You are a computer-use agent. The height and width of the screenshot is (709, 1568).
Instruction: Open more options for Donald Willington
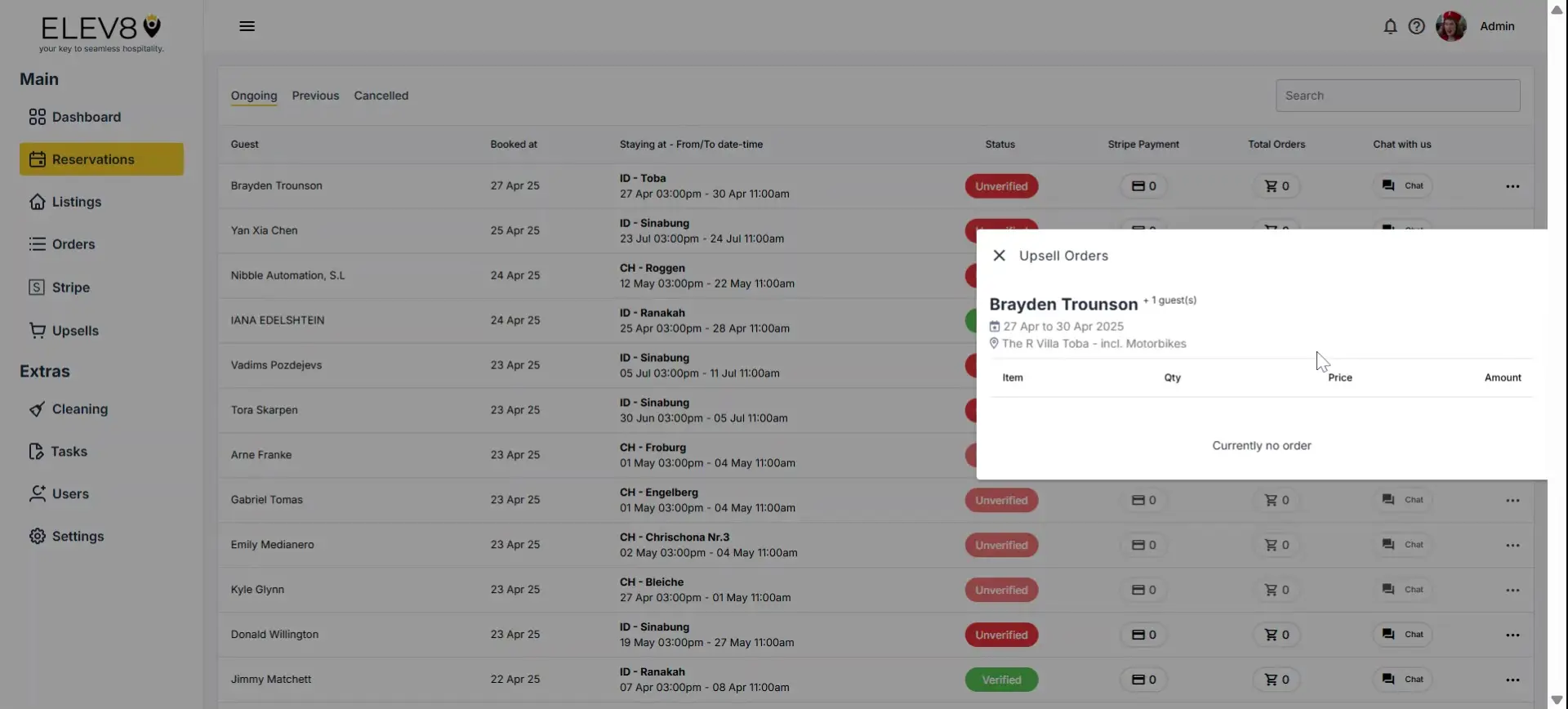(1512, 635)
